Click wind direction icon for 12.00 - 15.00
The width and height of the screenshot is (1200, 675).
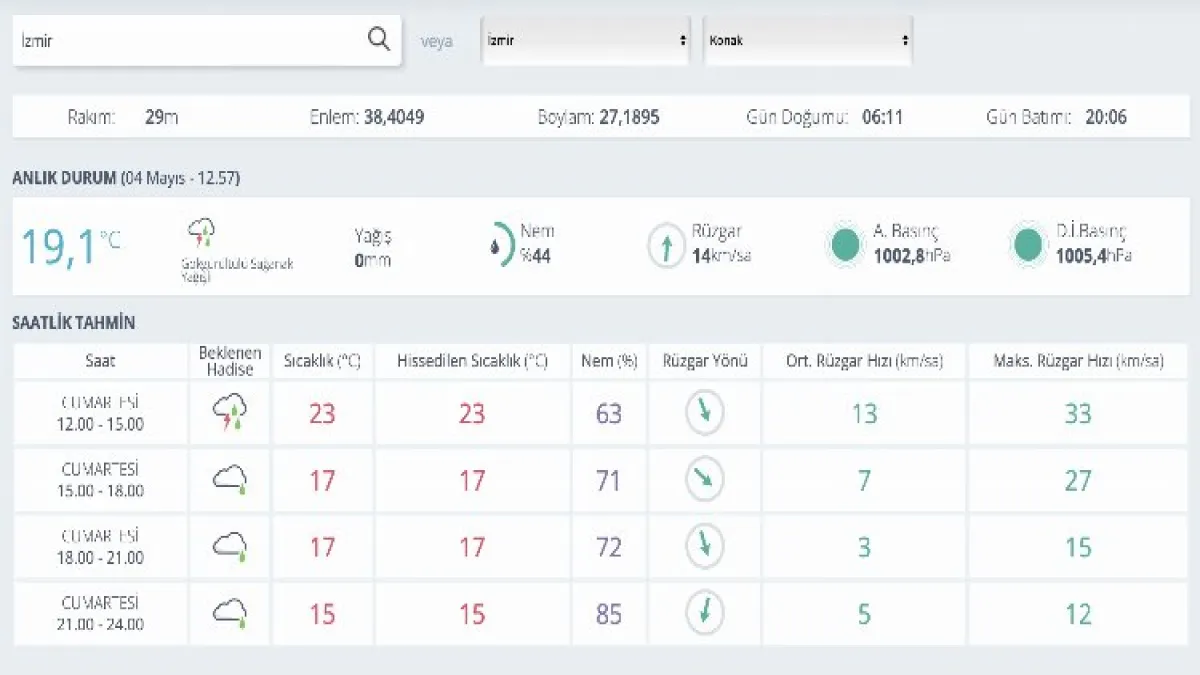[x=705, y=412]
